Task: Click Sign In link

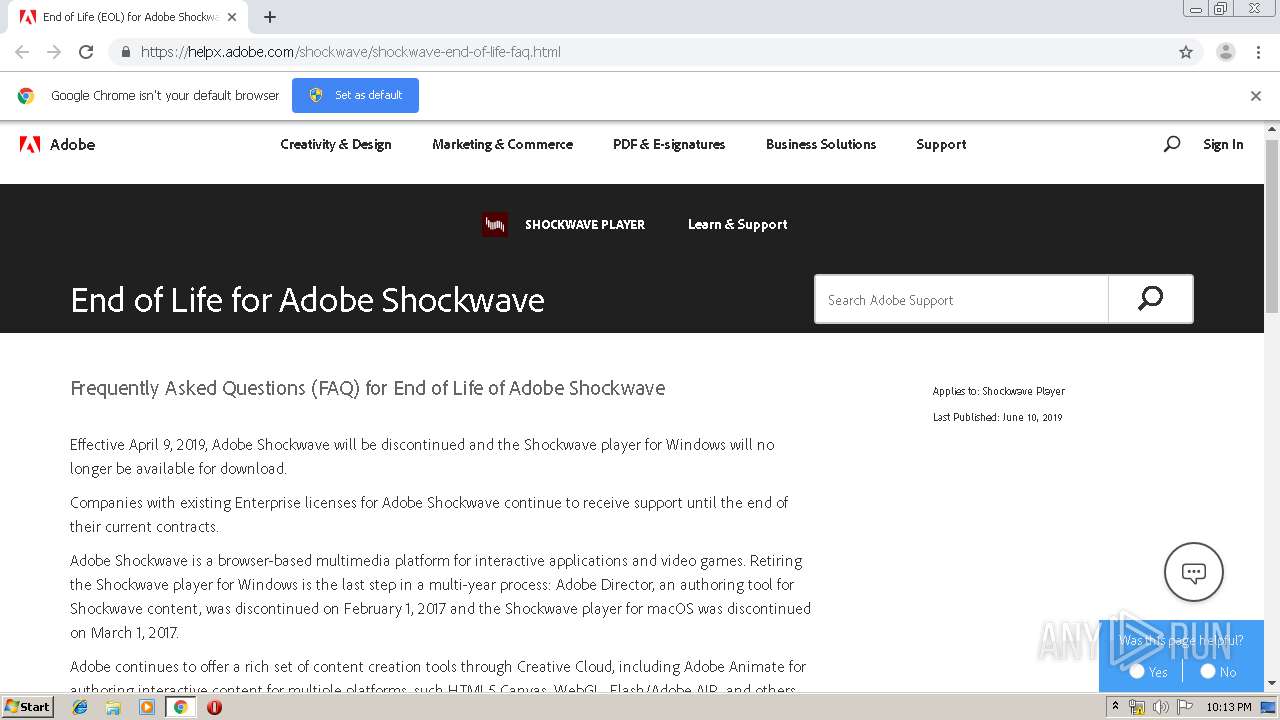Action: [x=1223, y=144]
